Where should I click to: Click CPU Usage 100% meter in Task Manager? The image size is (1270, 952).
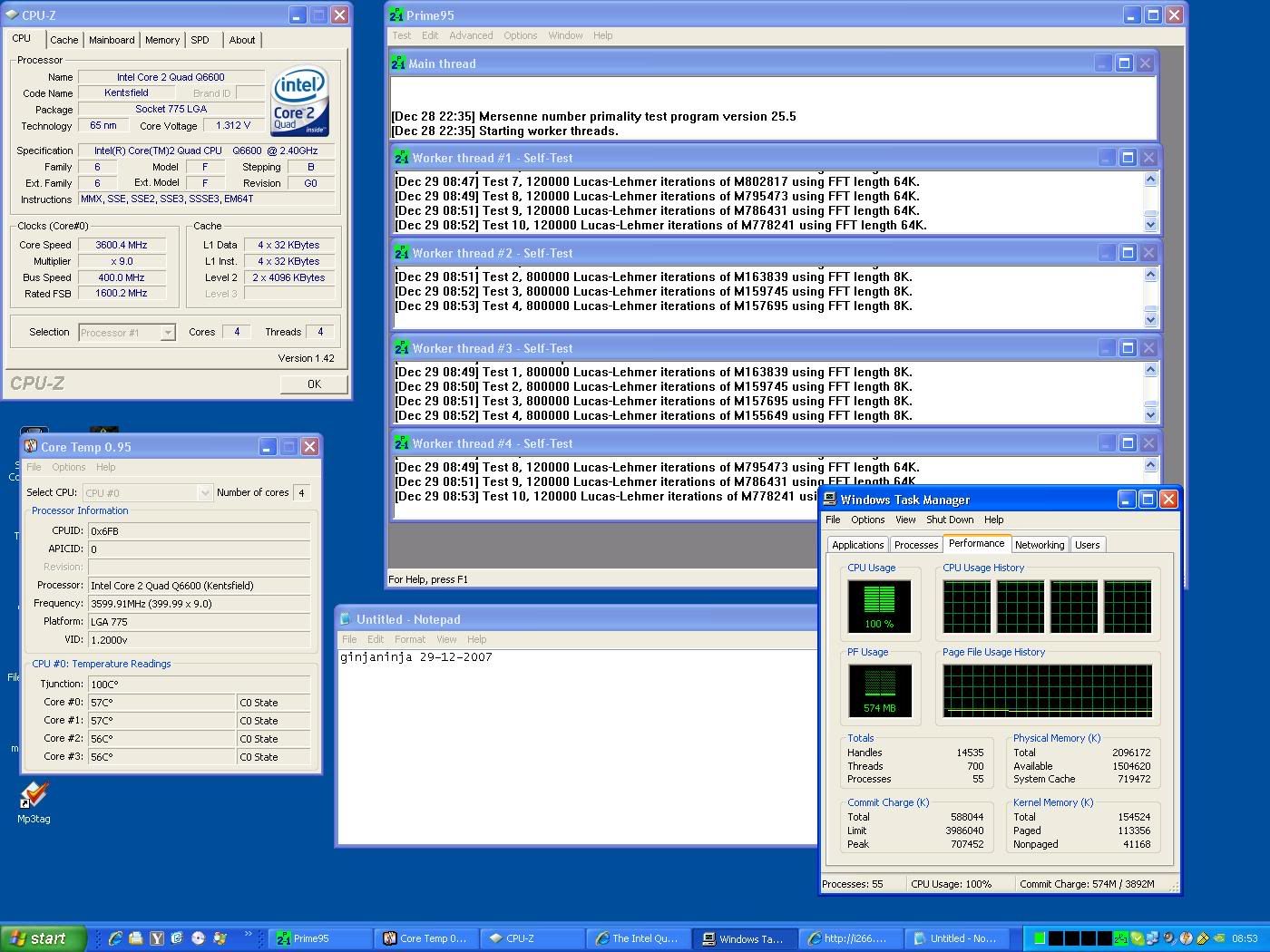[879, 606]
